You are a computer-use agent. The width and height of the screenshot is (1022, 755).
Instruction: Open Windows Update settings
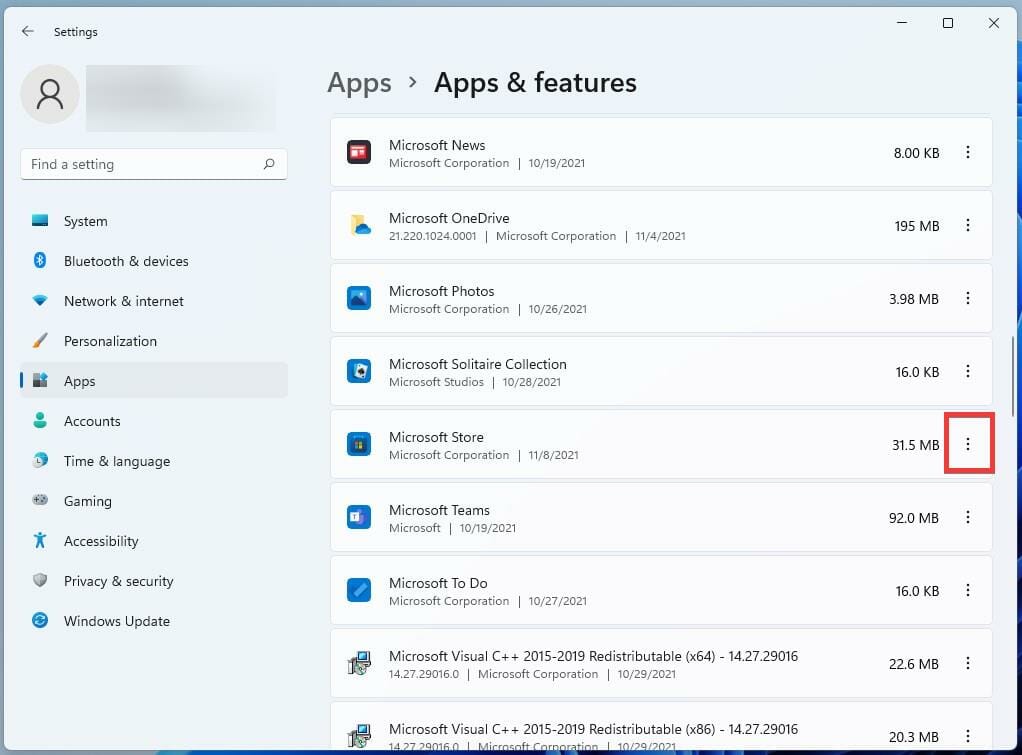tap(116, 621)
